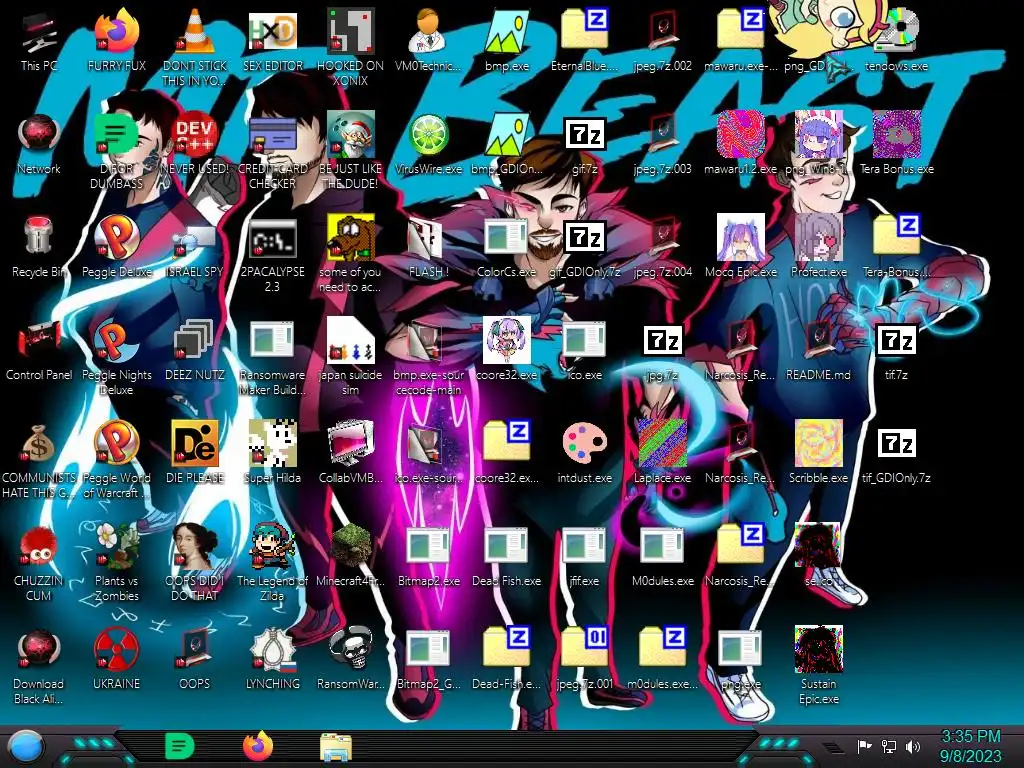
Task: Select the DEEZ NUTZ stacked windows icon
Action: [x=195, y=350]
